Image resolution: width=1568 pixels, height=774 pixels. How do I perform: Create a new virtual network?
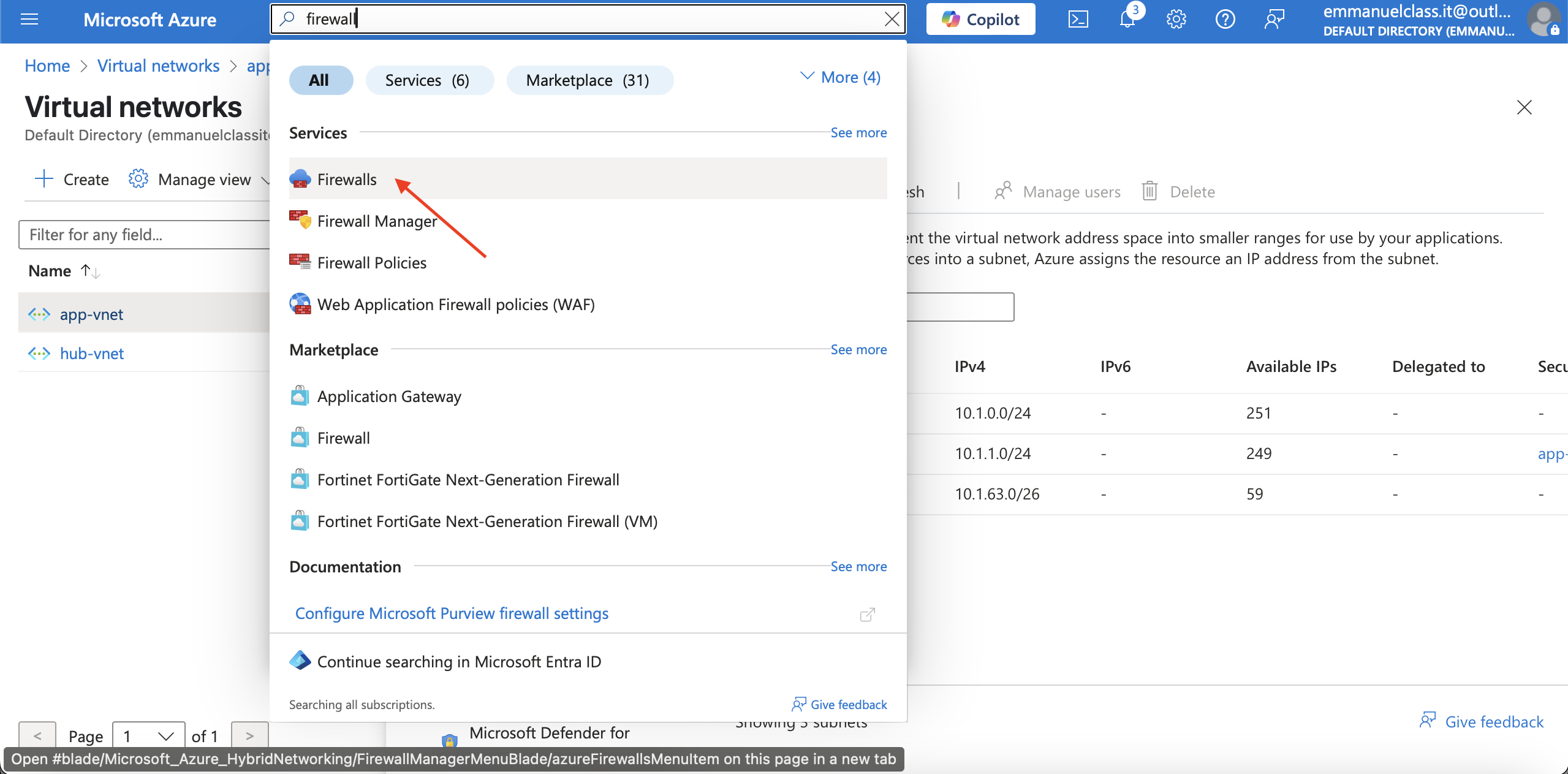click(x=72, y=179)
